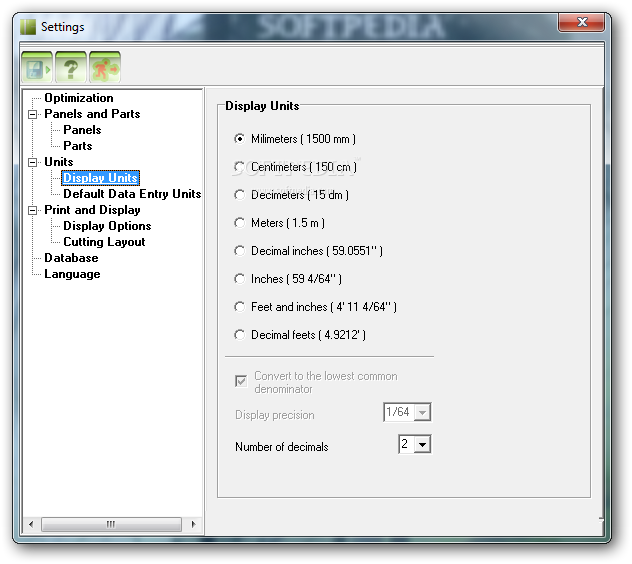
Task: Close the Settings window
Action: pyautogui.click(x=582, y=22)
